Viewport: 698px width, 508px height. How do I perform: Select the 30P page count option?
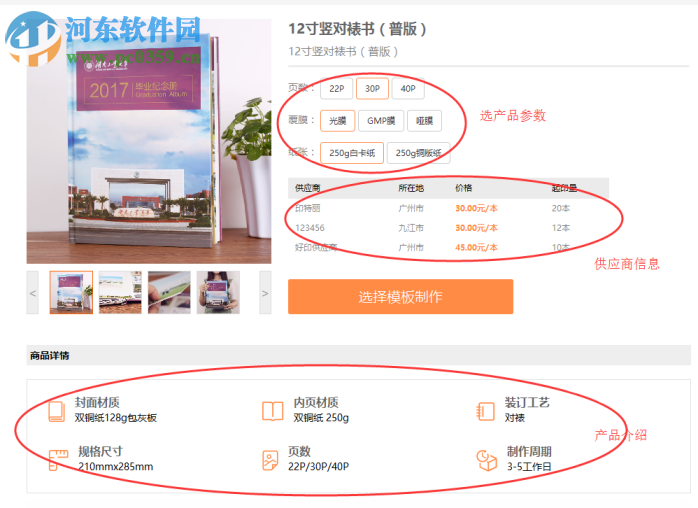(372, 89)
